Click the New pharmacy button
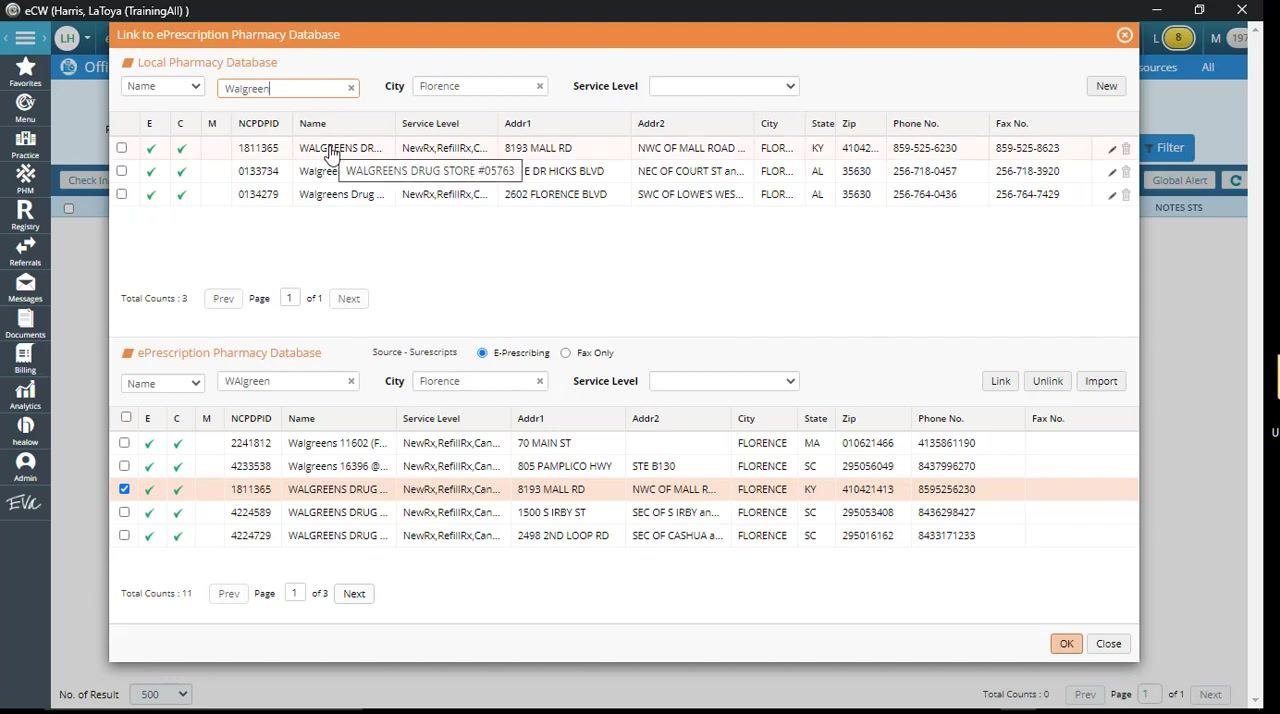The image size is (1280, 714). coord(1106,86)
